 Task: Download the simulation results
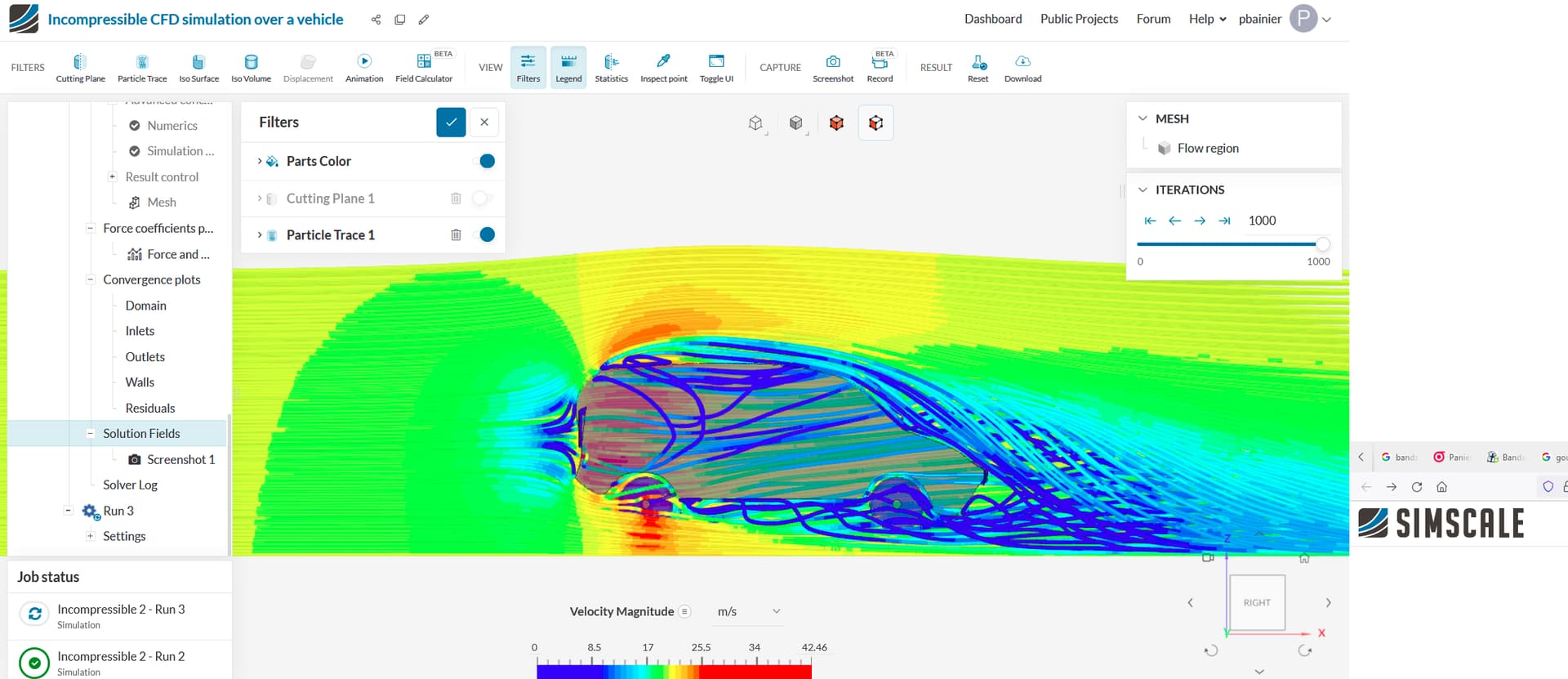[x=1022, y=68]
